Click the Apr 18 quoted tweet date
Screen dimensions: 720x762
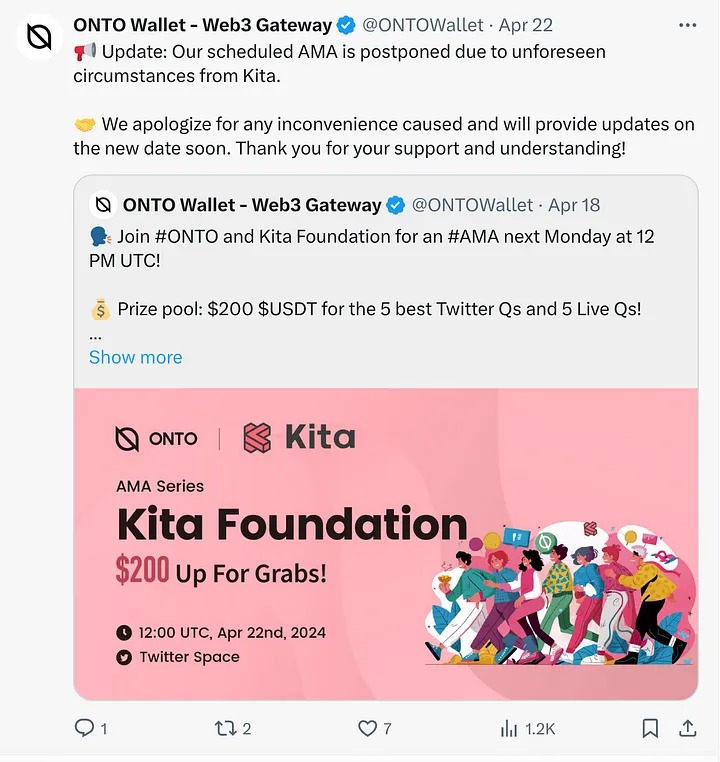point(574,205)
